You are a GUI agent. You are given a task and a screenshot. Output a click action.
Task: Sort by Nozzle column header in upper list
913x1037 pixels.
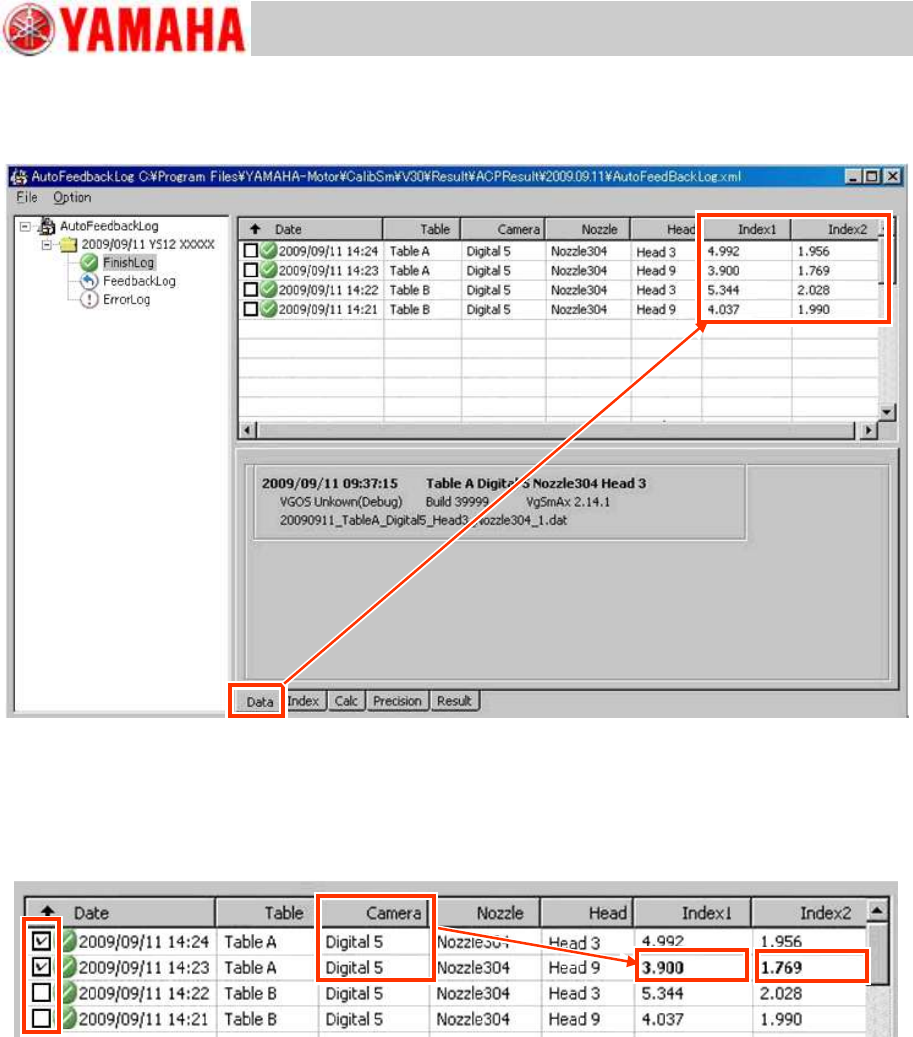coord(588,229)
